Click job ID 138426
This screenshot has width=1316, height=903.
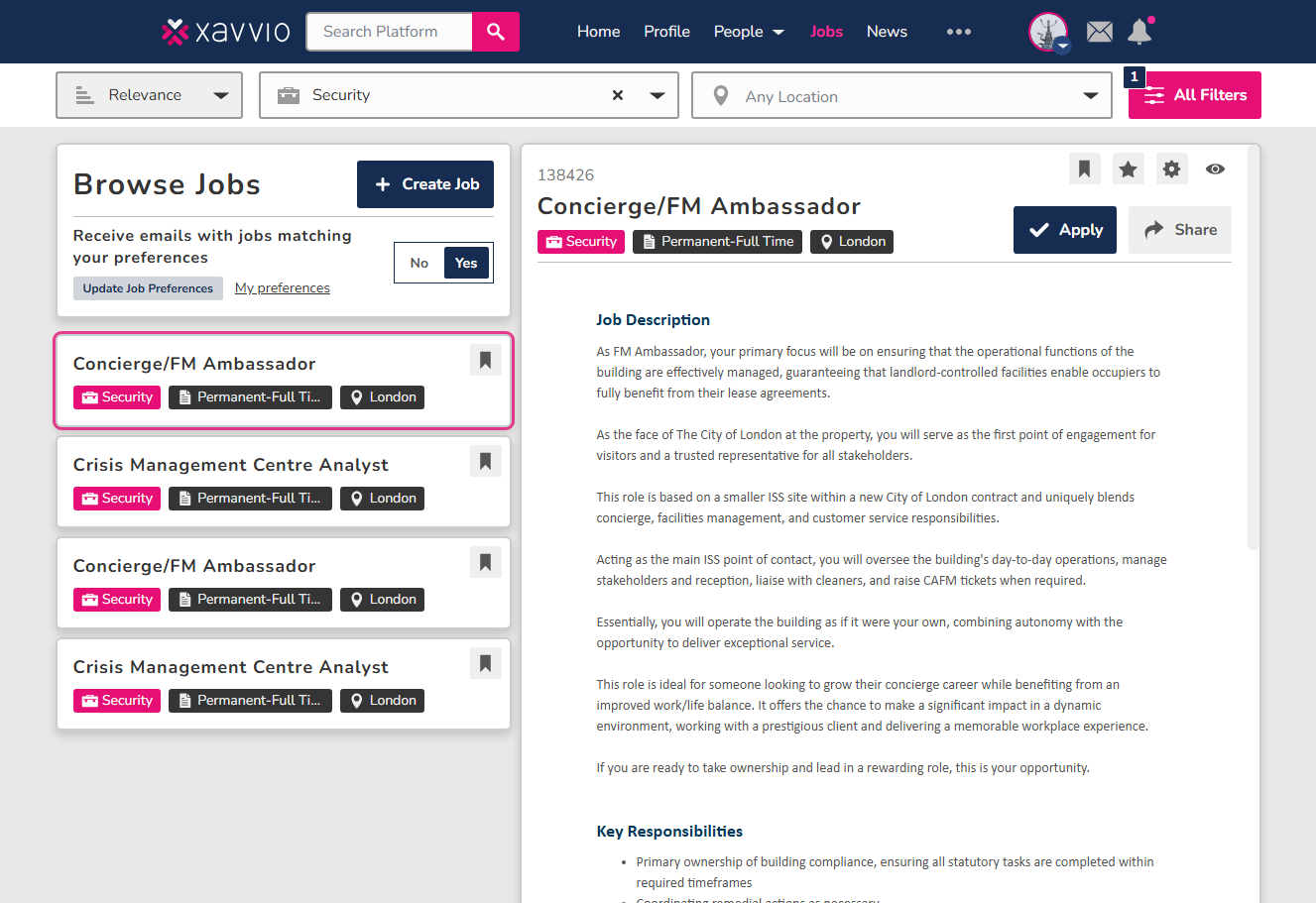[x=565, y=175]
